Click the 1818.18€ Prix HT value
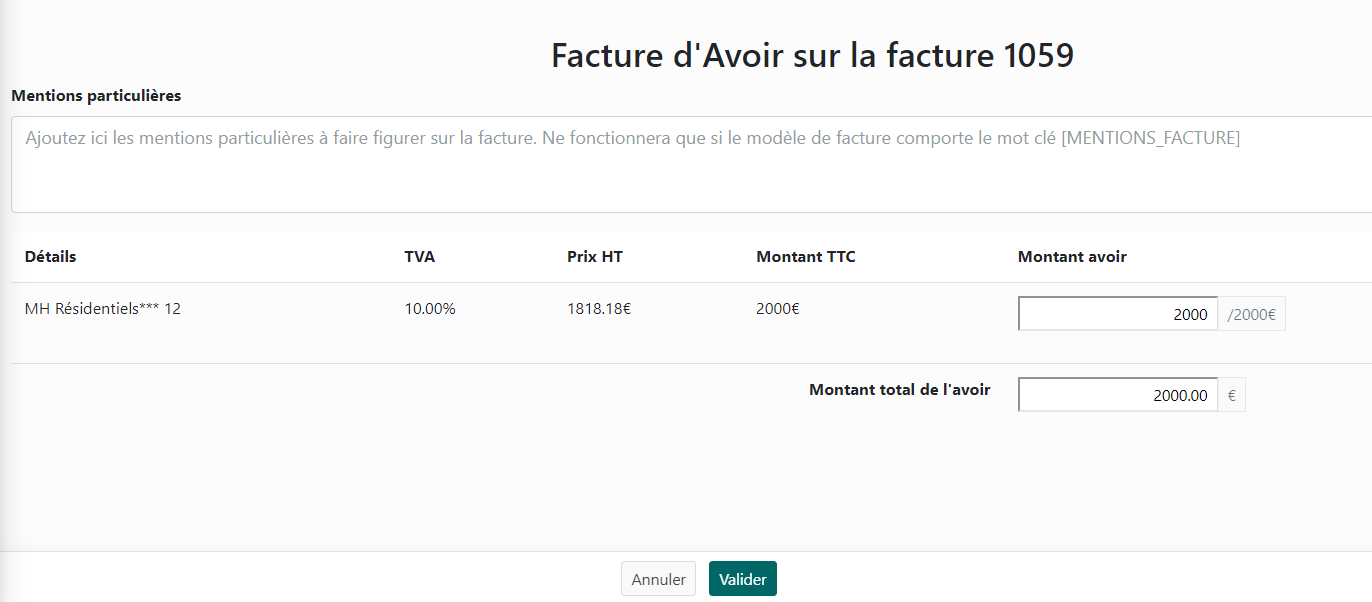Image resolution: width=1372 pixels, height=602 pixels. tap(598, 309)
